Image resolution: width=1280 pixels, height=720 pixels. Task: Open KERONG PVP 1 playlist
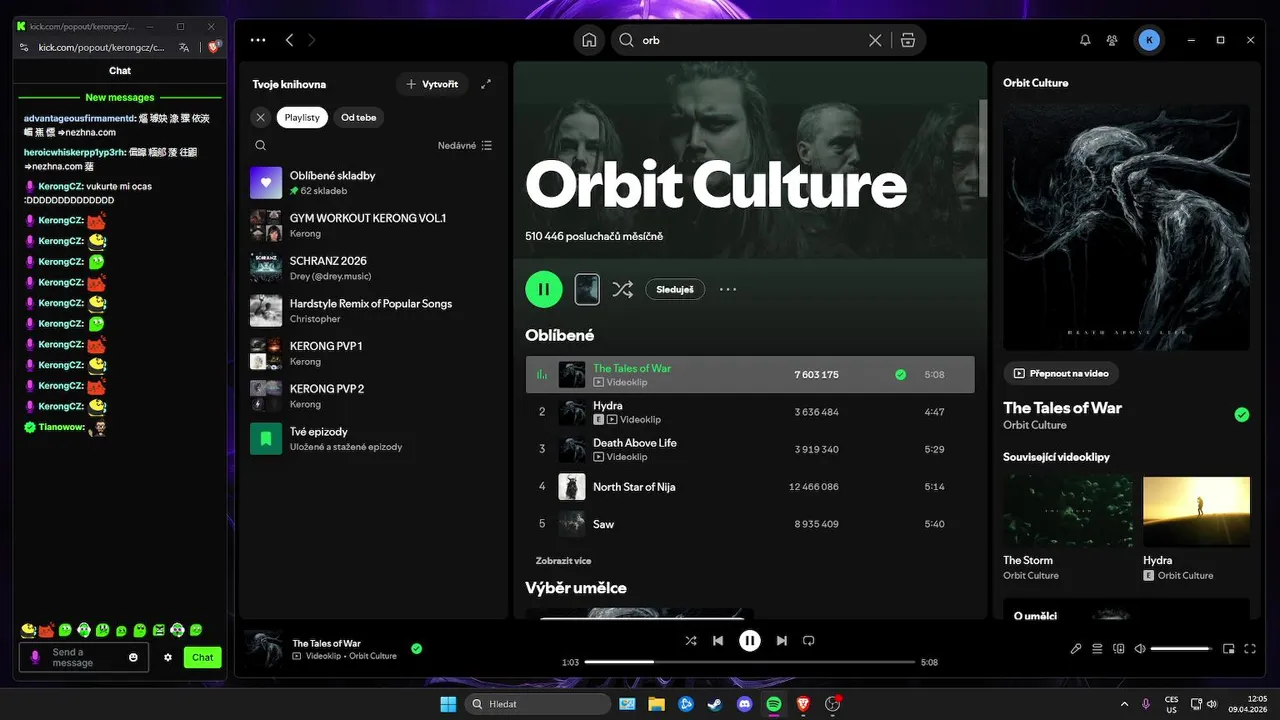point(373,353)
